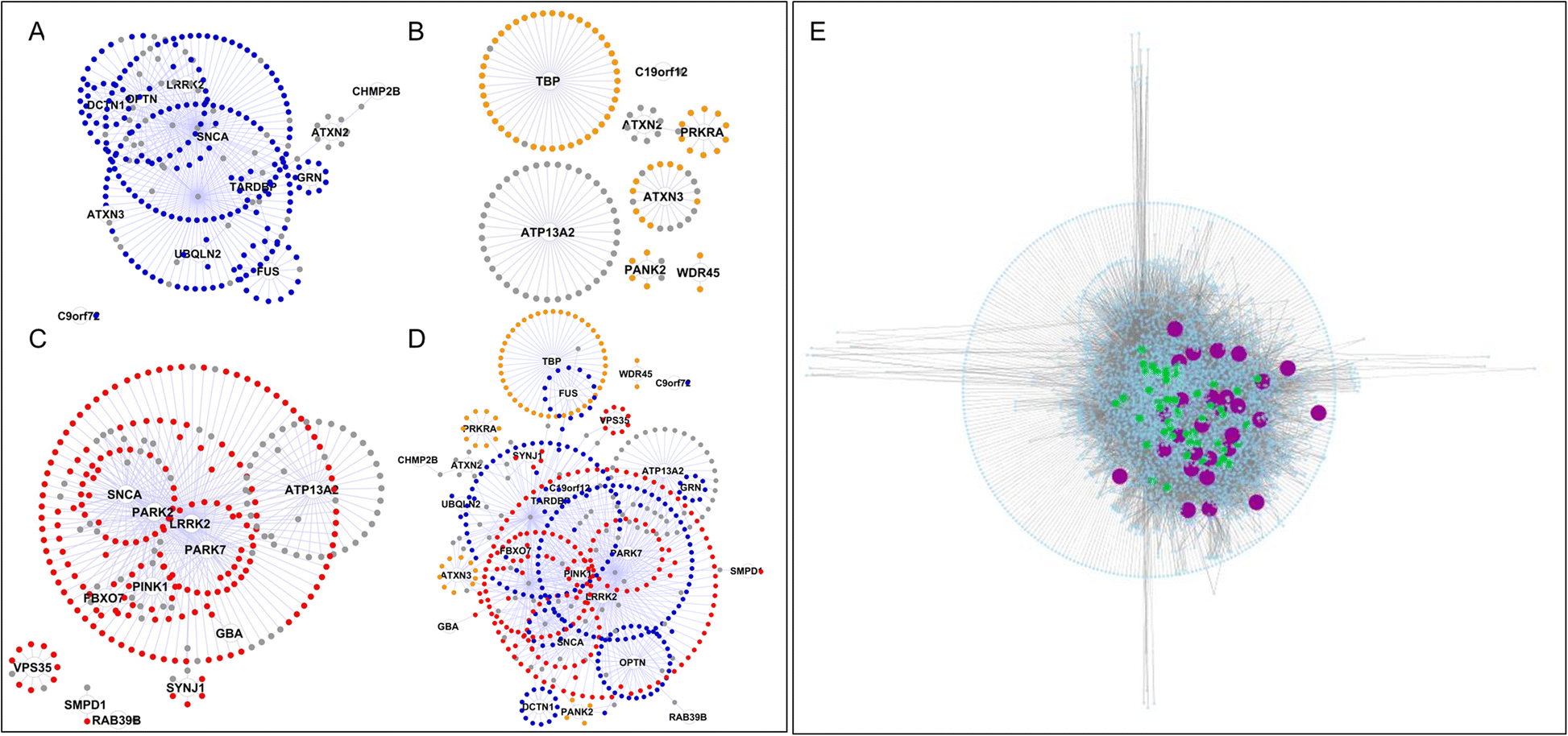Click the CHMP2B label in panel A
This screenshot has height=736, width=1568.
[x=376, y=92]
